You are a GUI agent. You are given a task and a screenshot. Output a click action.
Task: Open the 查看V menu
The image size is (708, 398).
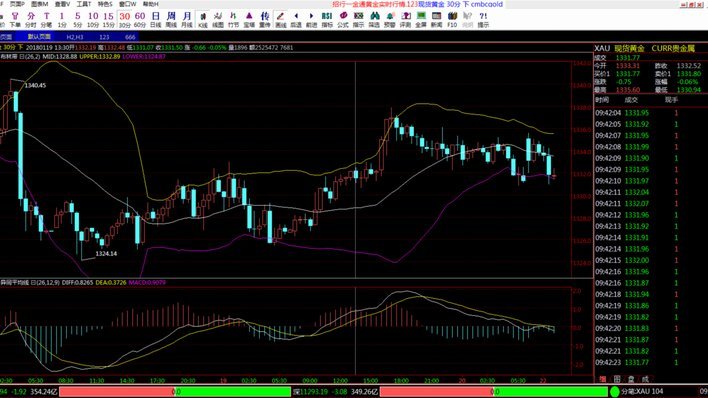point(62,4)
